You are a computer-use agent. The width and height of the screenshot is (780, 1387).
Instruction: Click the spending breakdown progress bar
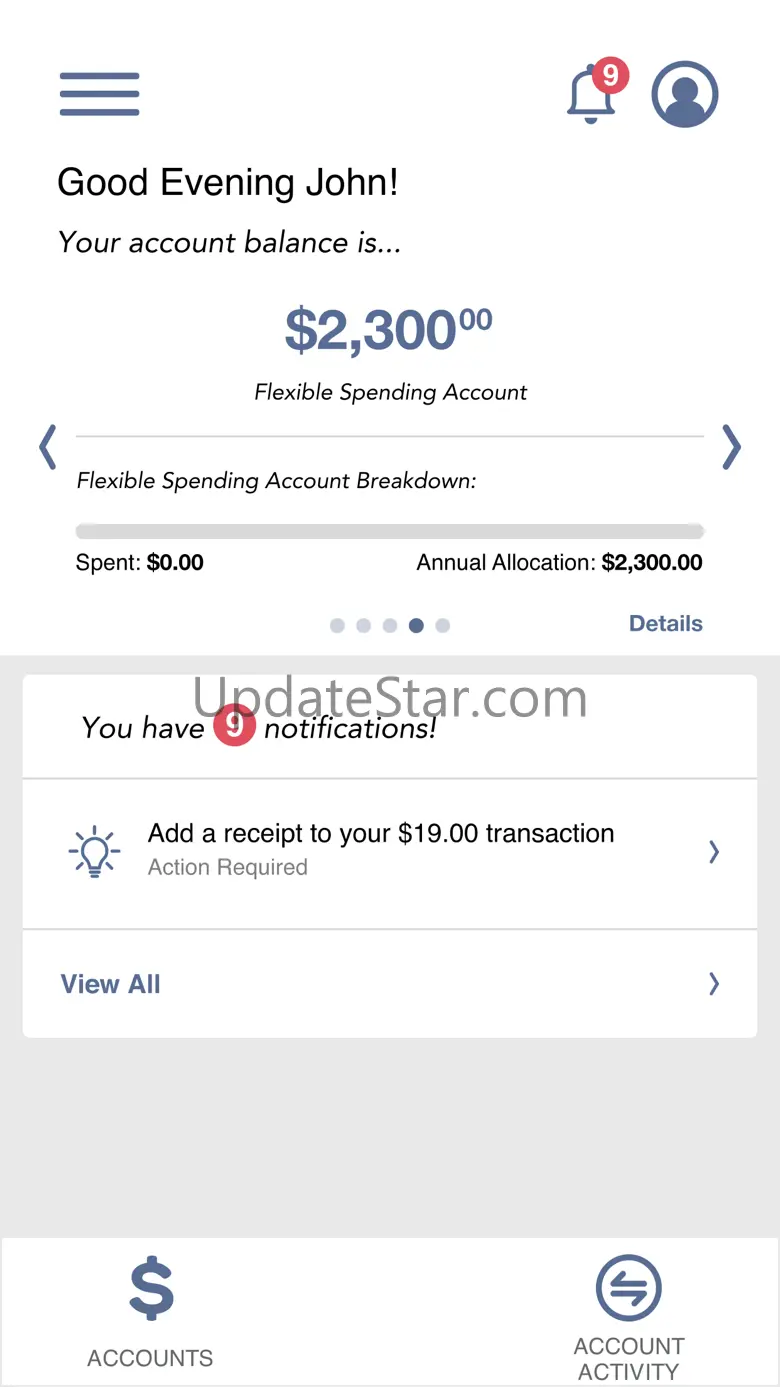point(390,531)
